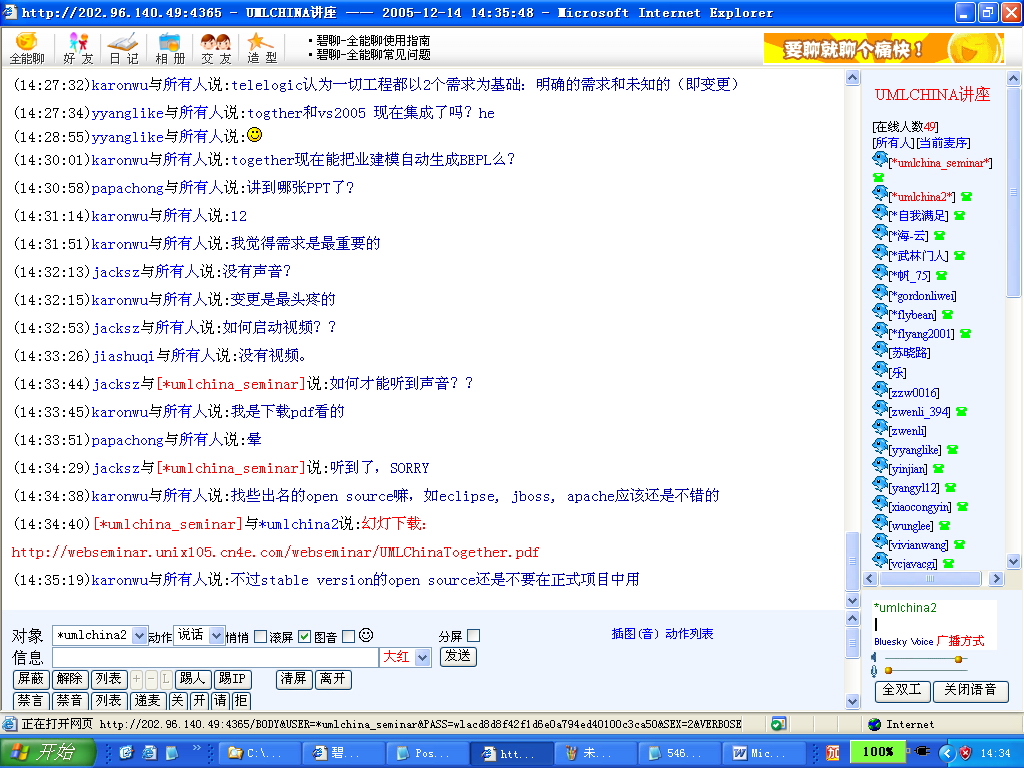Click the security shield tray icon

[x=966, y=752]
